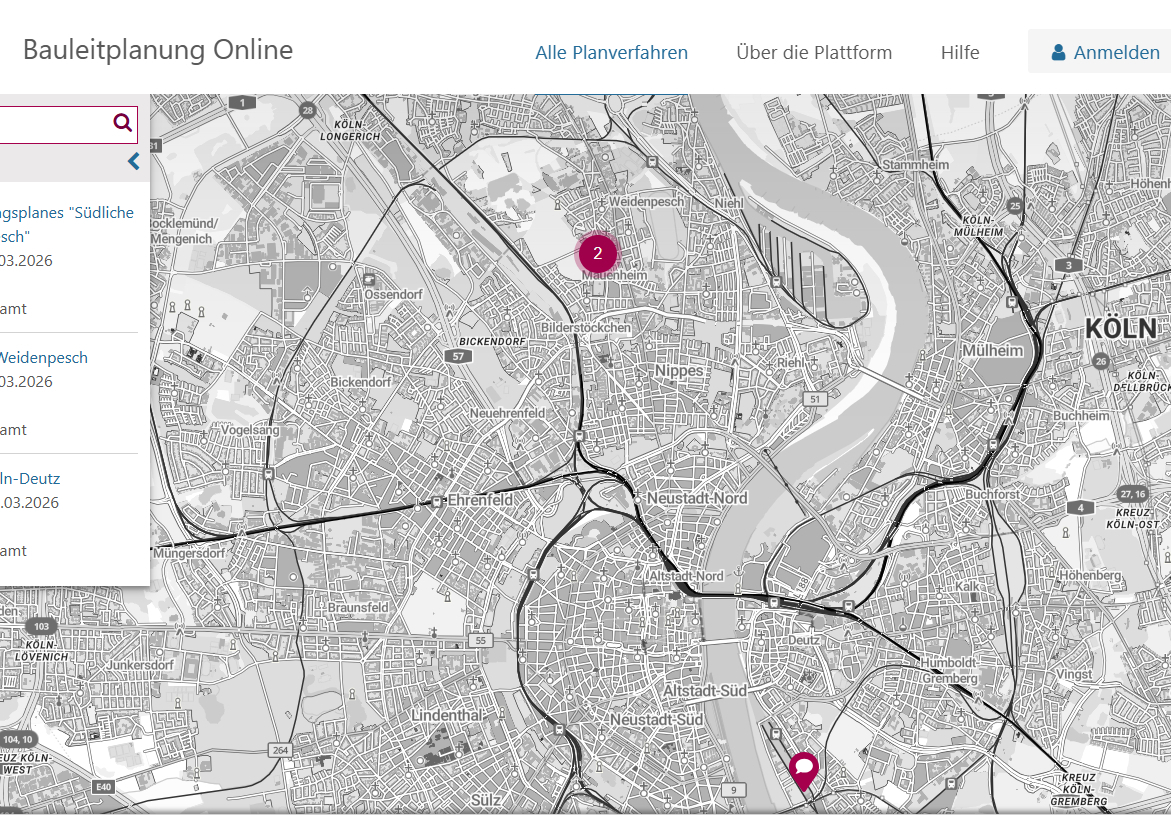The width and height of the screenshot is (1171, 815).
Task: Collapse the sidebar with the chevron arrow
Action: click(133, 162)
